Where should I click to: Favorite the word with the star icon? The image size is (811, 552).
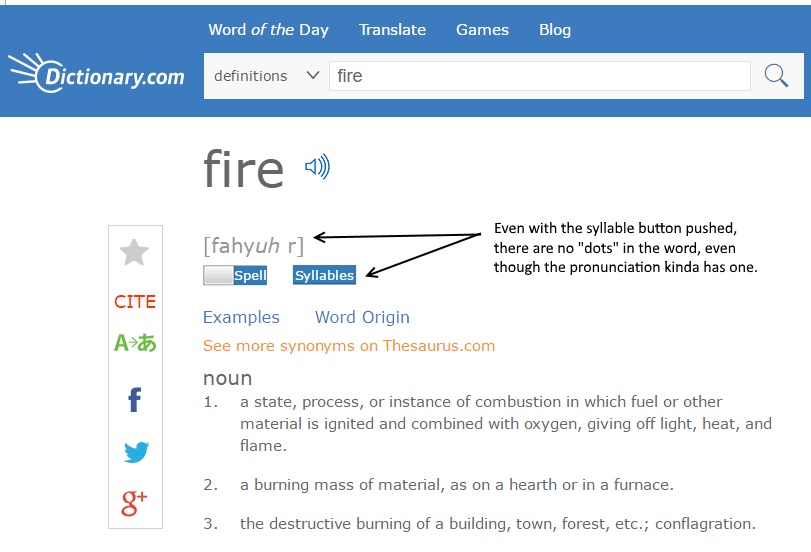click(x=134, y=252)
